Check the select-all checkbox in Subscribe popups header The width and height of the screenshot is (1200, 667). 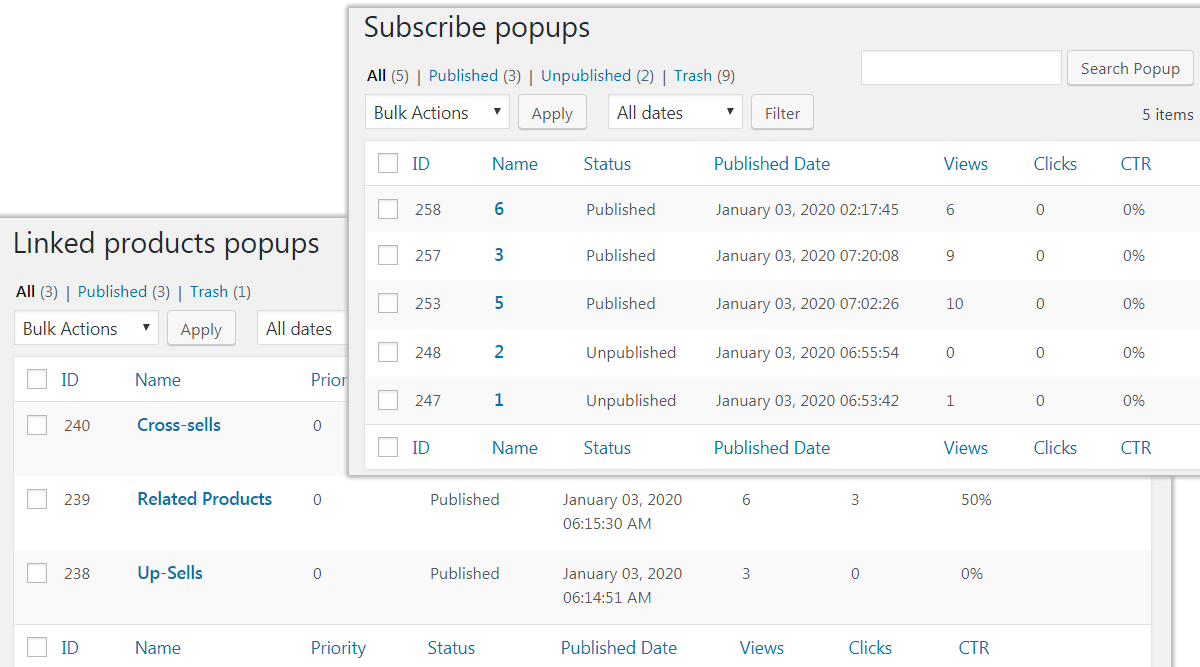tap(388, 163)
